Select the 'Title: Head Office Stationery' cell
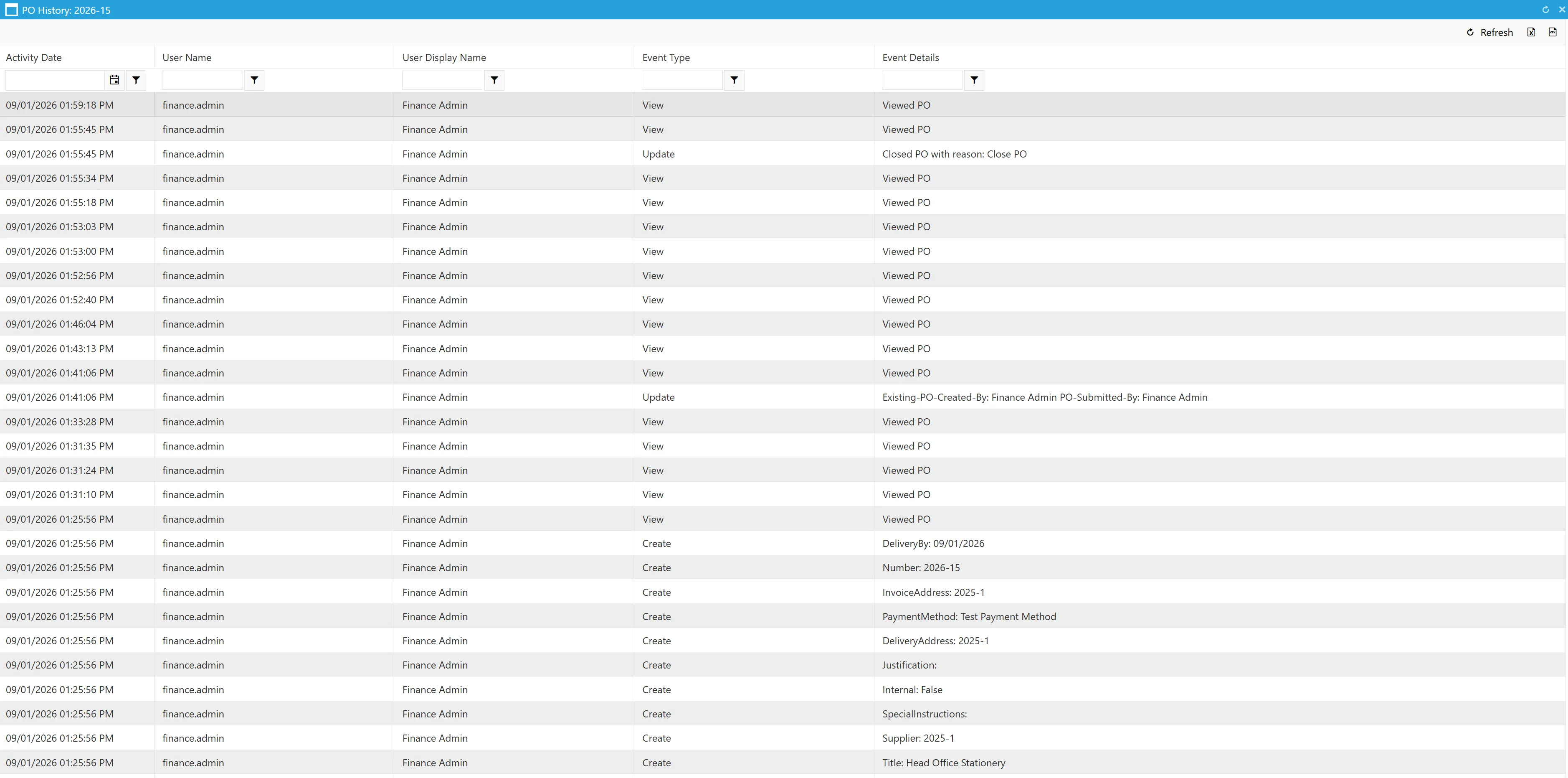 click(x=1220, y=763)
